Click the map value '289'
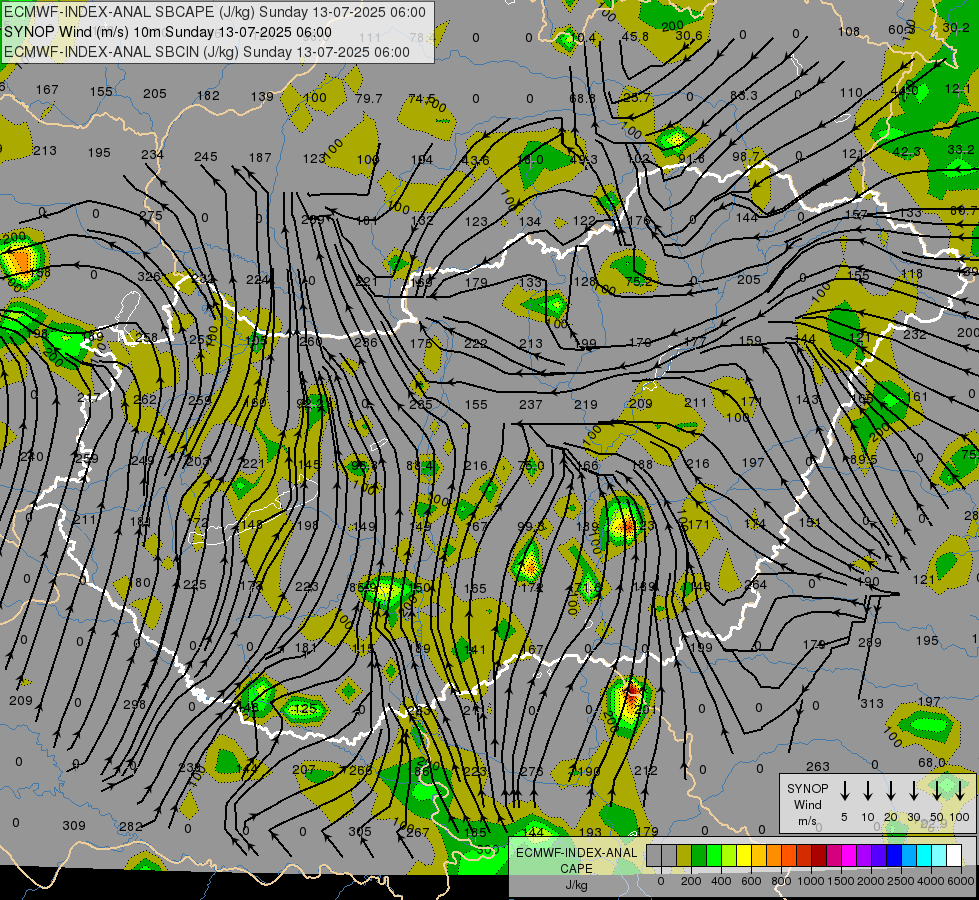This screenshot has width=979, height=900. click(870, 642)
